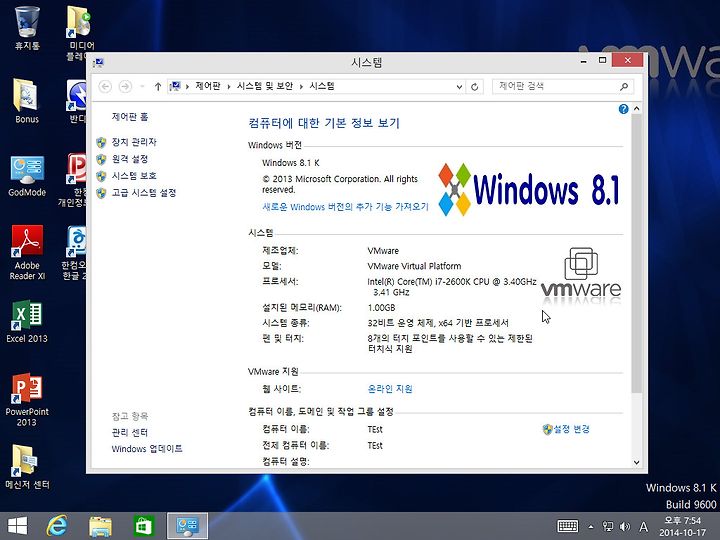Image resolution: width=720 pixels, height=540 pixels.
Task: Open 온라인 지원 website link
Action: (390, 389)
